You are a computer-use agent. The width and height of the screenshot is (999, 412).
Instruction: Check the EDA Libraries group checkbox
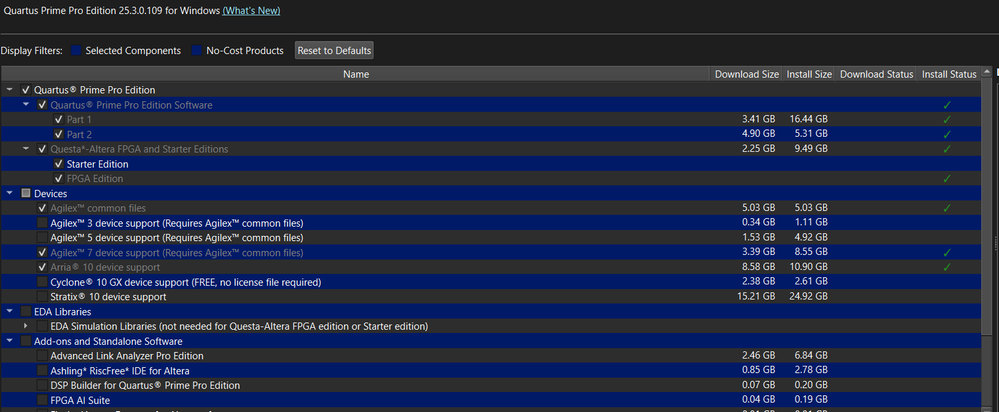[26, 312]
